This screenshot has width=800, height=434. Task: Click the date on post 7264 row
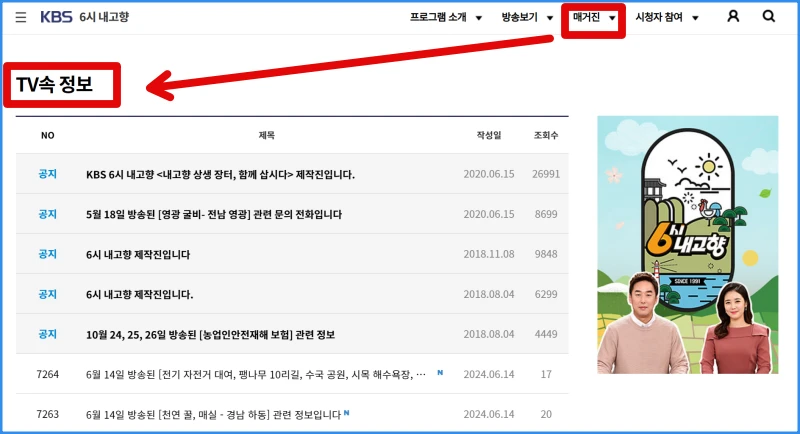point(489,374)
